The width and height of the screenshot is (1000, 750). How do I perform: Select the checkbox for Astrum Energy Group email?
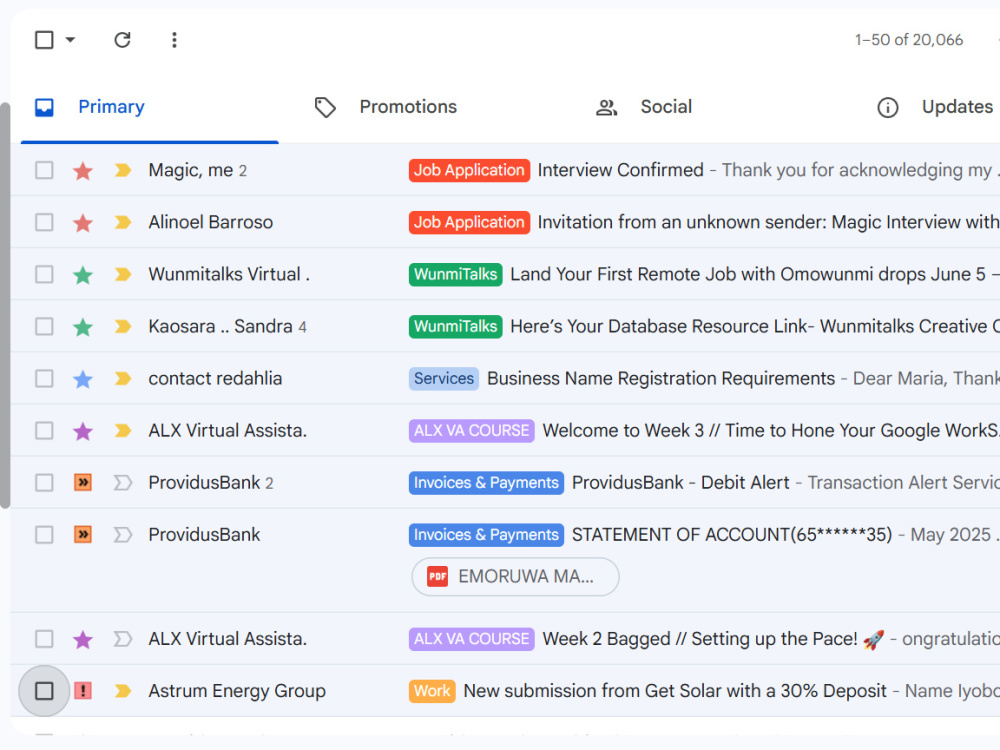pyautogui.click(x=44, y=691)
